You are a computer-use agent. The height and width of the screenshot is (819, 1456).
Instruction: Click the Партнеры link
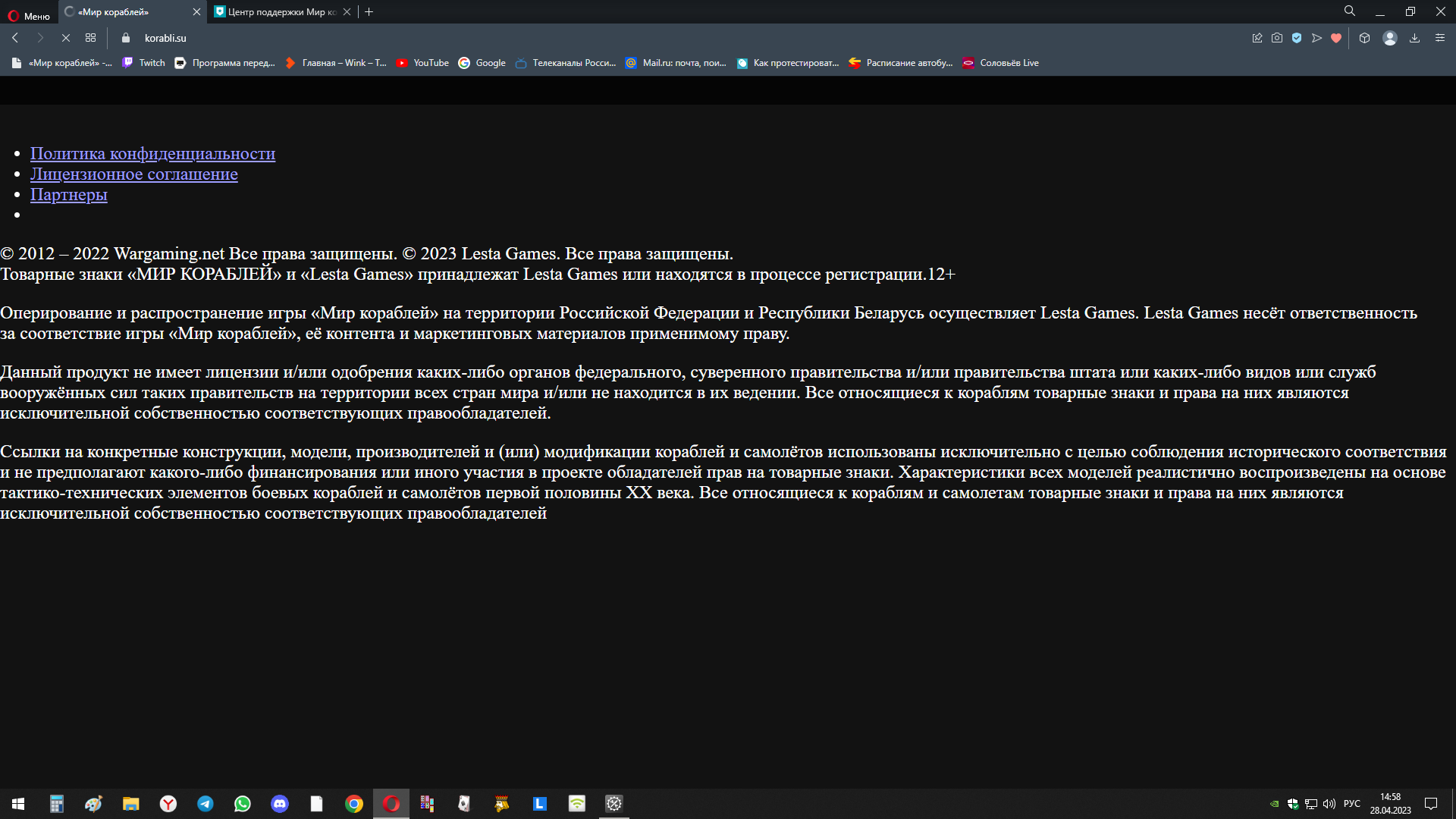pos(68,195)
